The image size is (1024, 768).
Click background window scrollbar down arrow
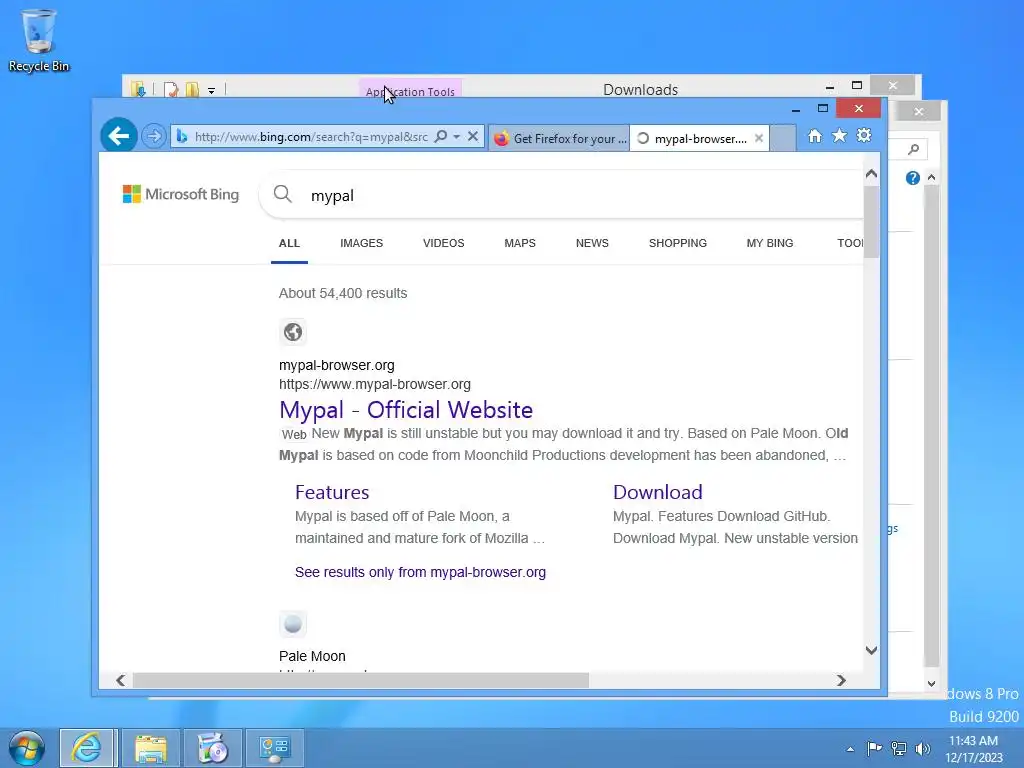point(932,684)
